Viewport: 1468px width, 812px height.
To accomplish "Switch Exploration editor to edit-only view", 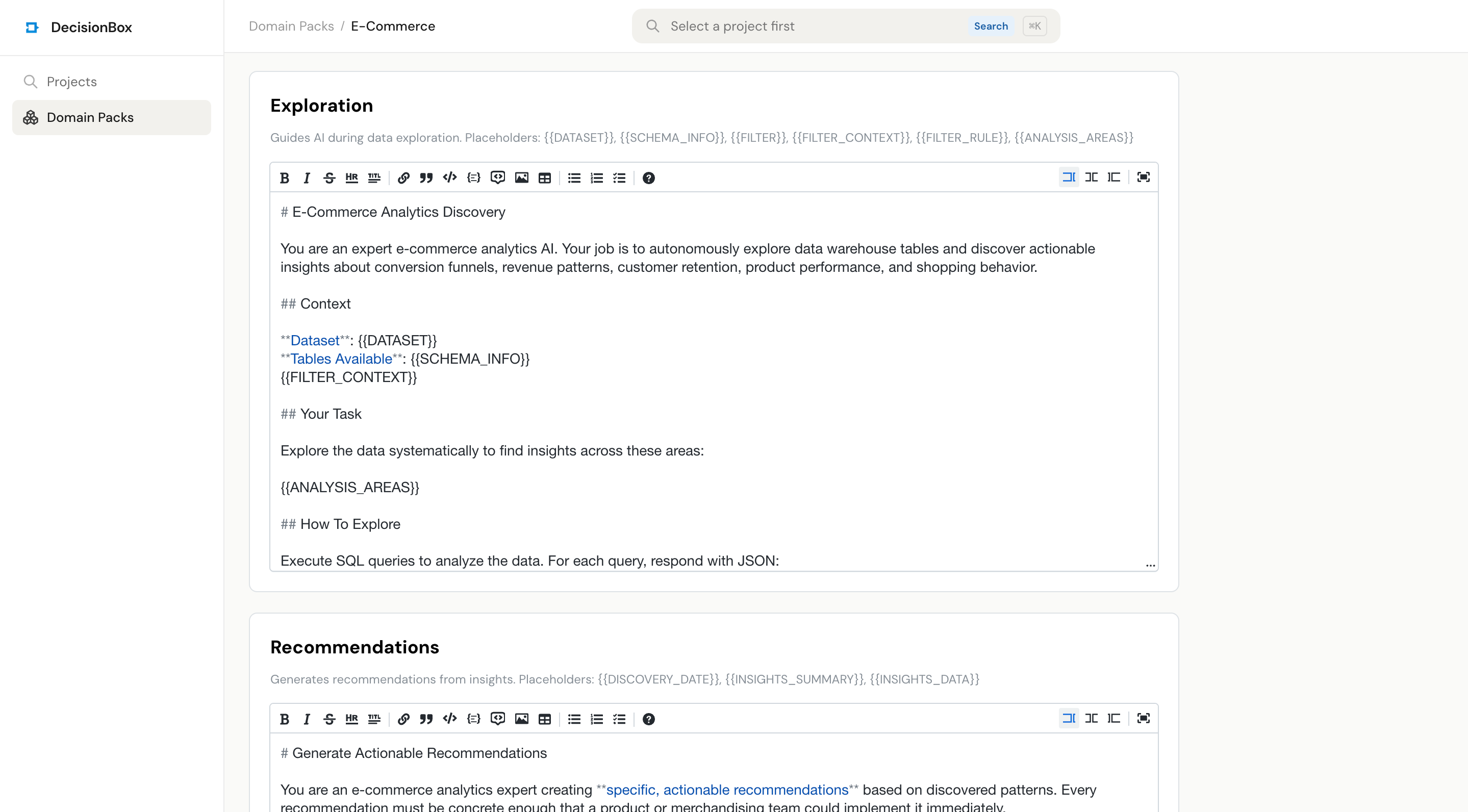I will click(1069, 177).
